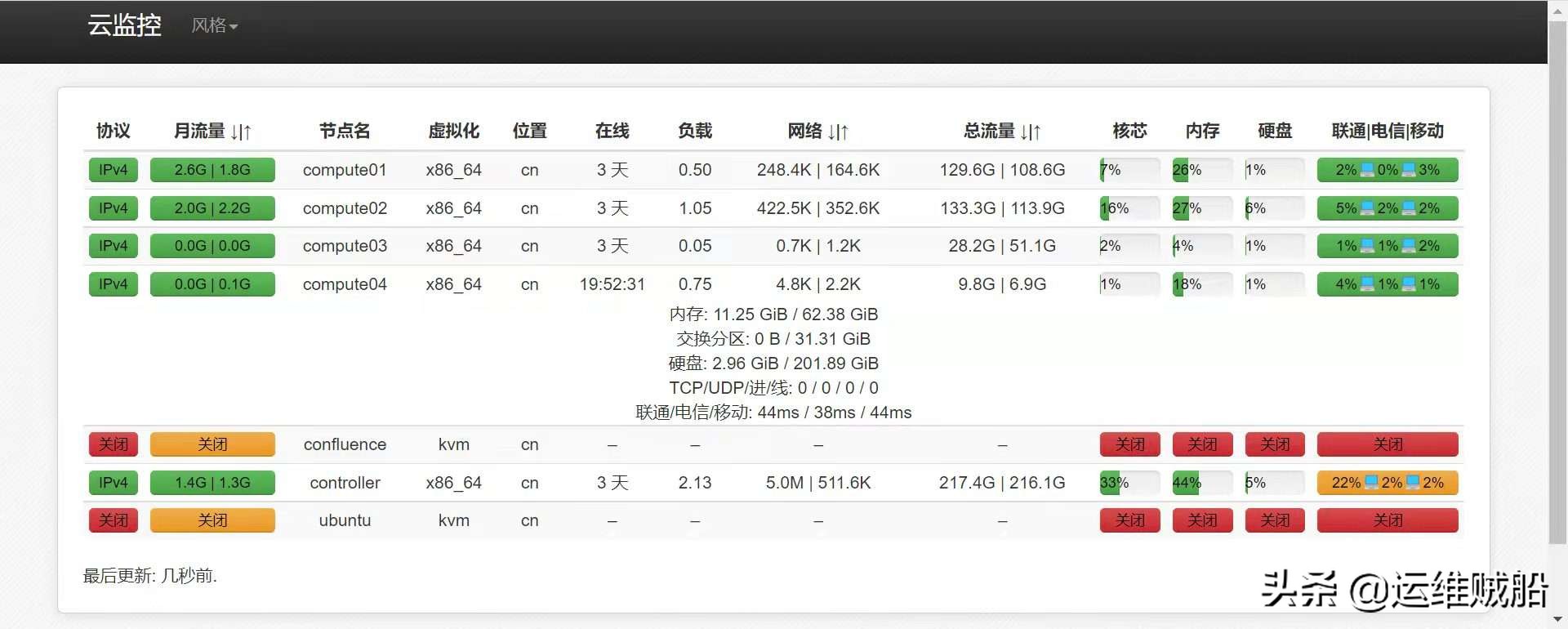Click red 关闭 protocol badge for ubuntu
Image resolution: width=1568 pixels, height=629 pixels.
(114, 520)
